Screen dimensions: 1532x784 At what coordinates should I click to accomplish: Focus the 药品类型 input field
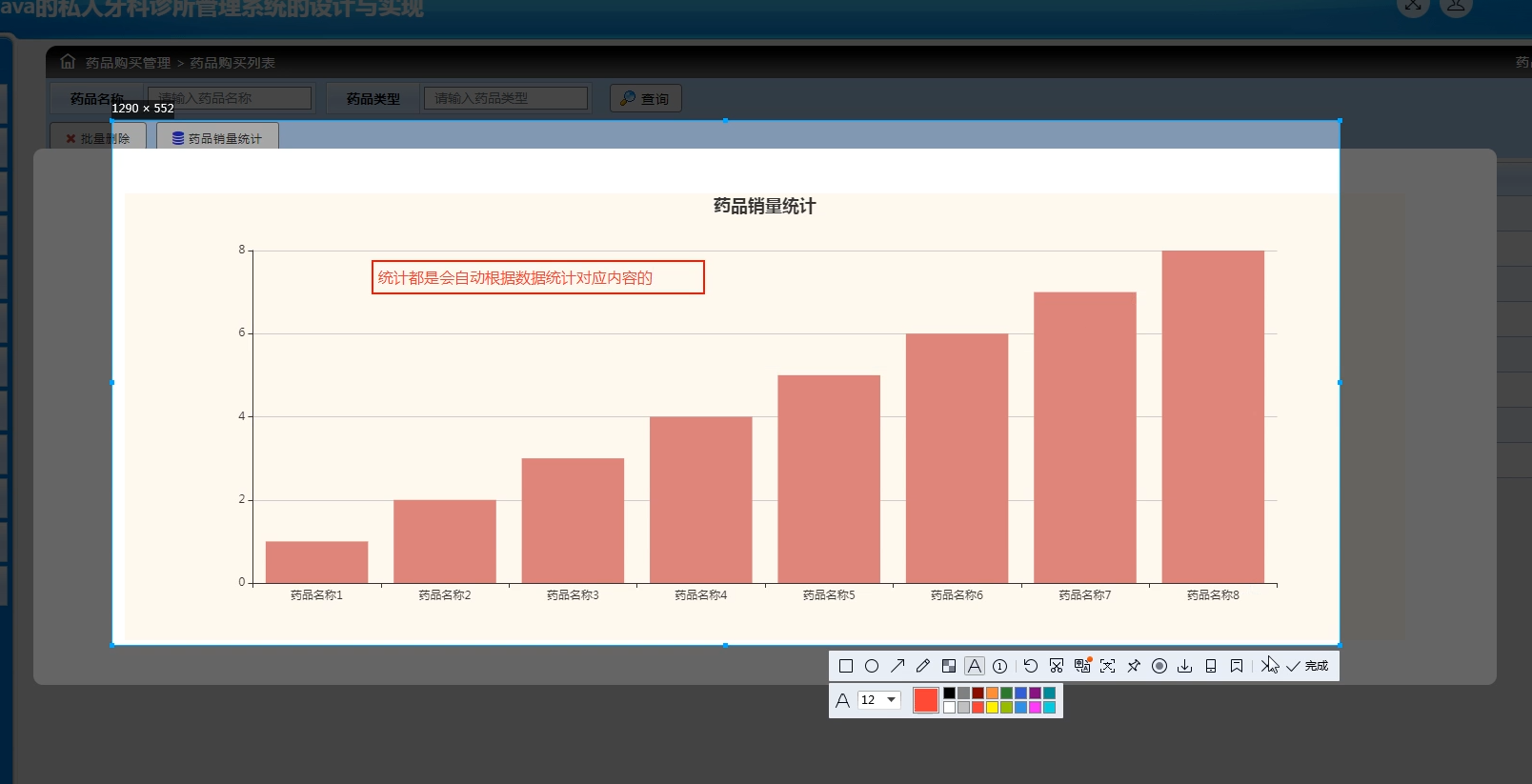(x=506, y=98)
